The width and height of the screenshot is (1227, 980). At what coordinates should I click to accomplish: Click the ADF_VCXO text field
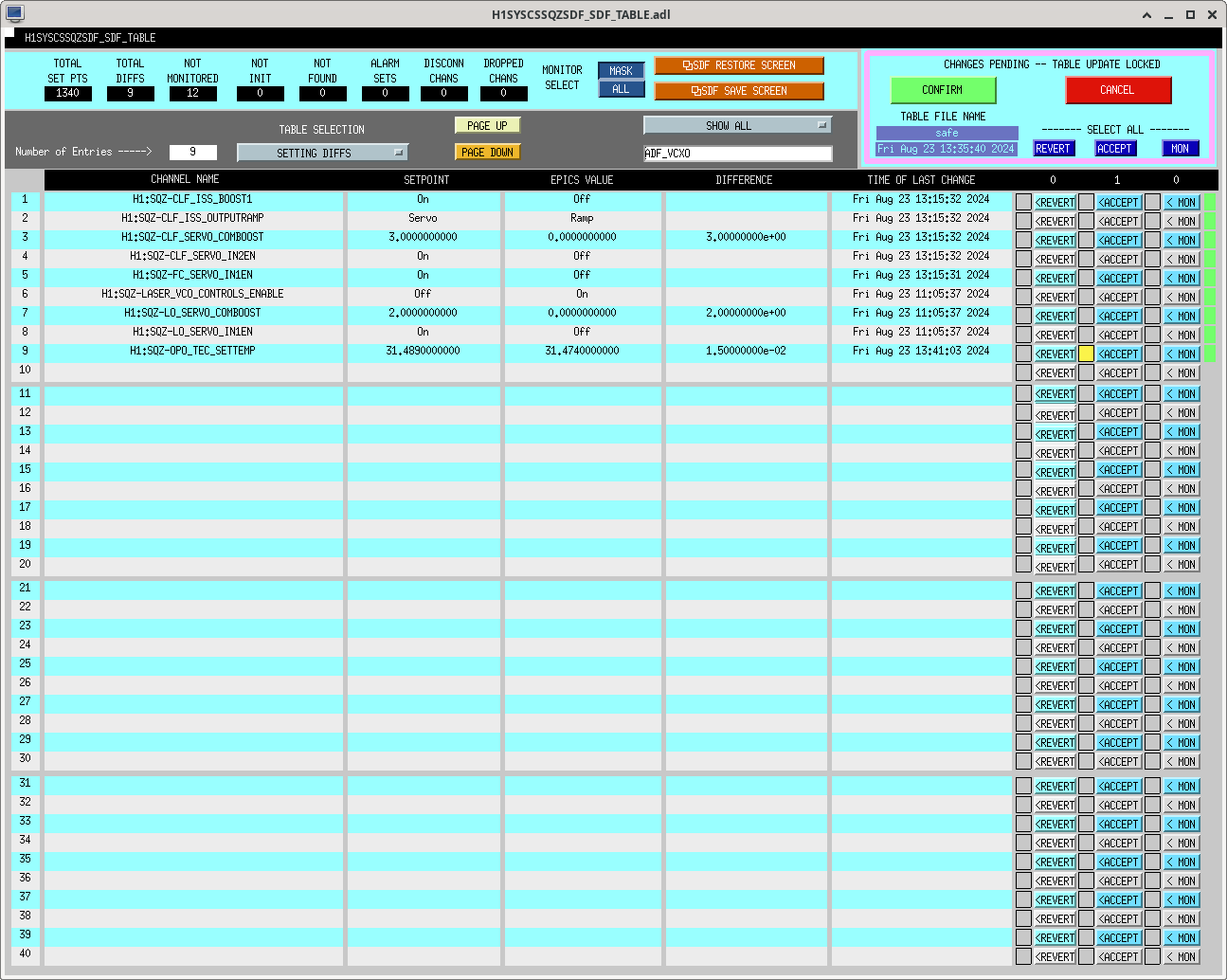click(737, 154)
